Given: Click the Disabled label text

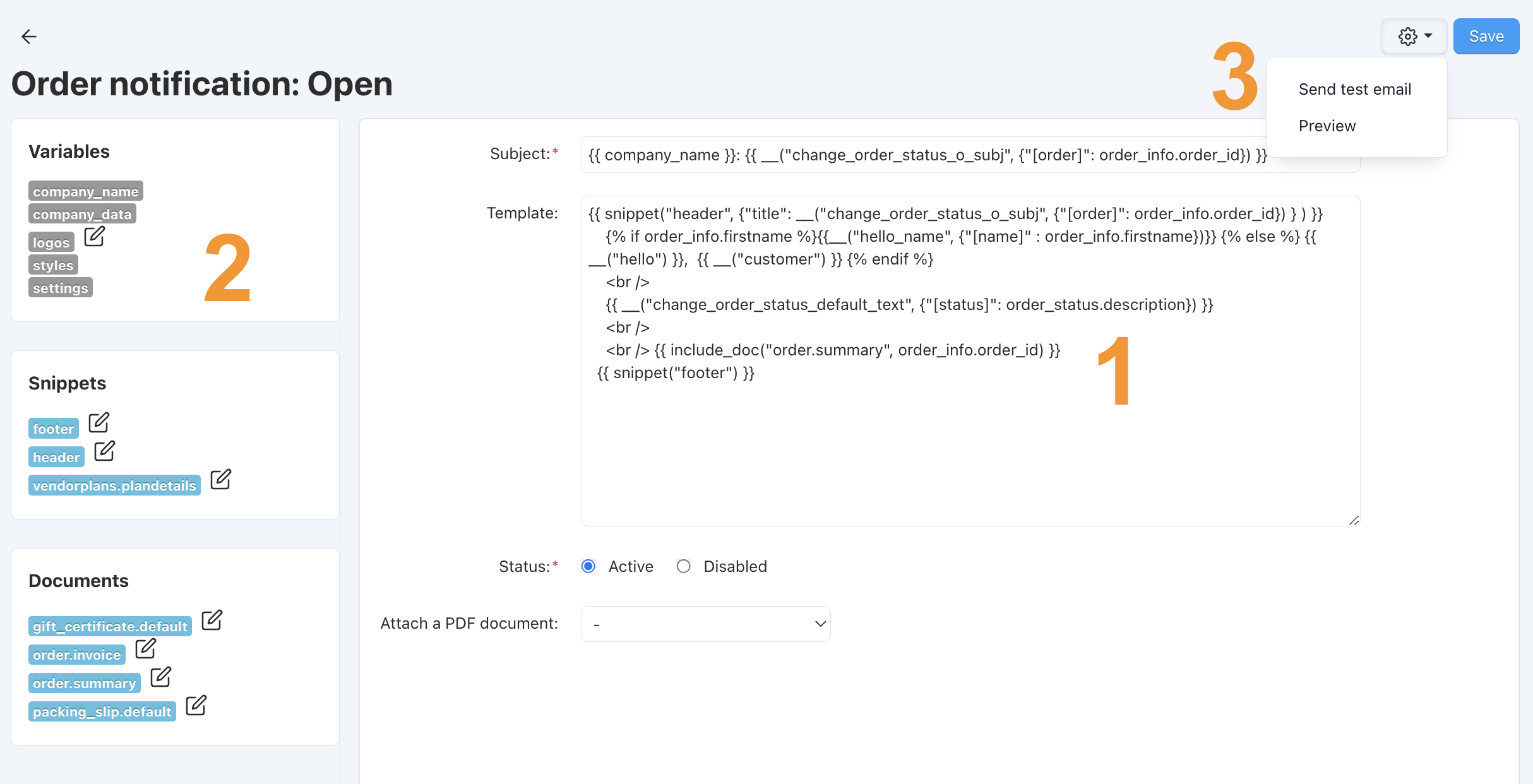Looking at the screenshot, I should pos(736,566).
